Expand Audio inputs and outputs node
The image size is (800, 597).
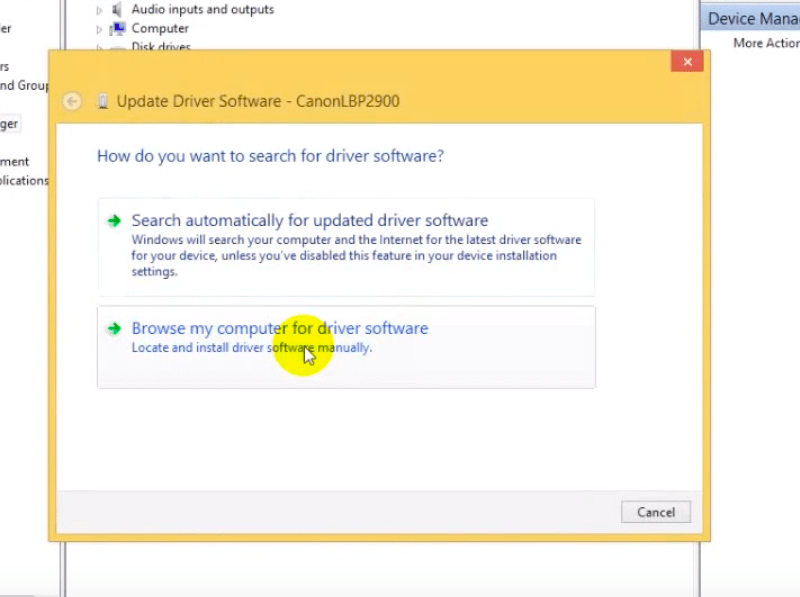99,10
